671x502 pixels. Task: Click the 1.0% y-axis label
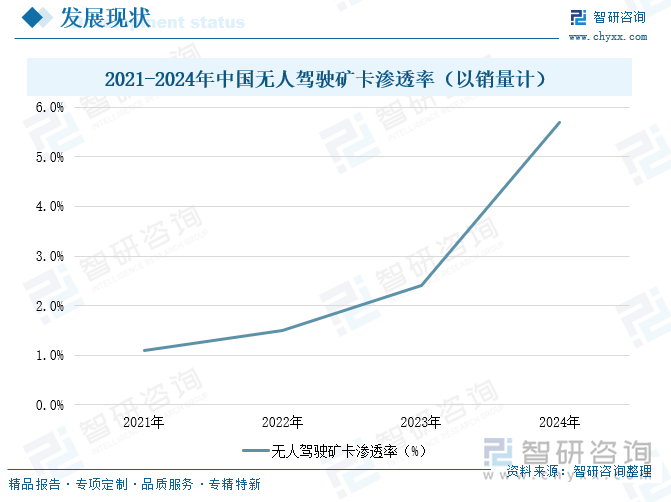tap(50, 355)
